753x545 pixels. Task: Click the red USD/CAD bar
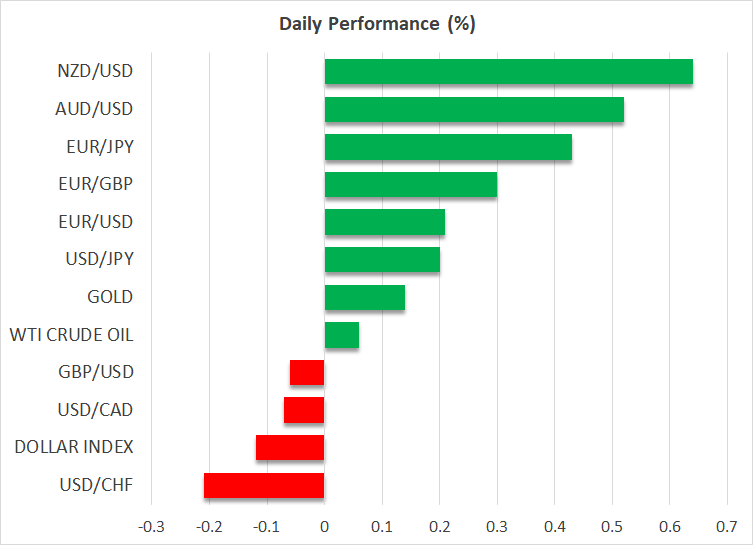(x=304, y=410)
